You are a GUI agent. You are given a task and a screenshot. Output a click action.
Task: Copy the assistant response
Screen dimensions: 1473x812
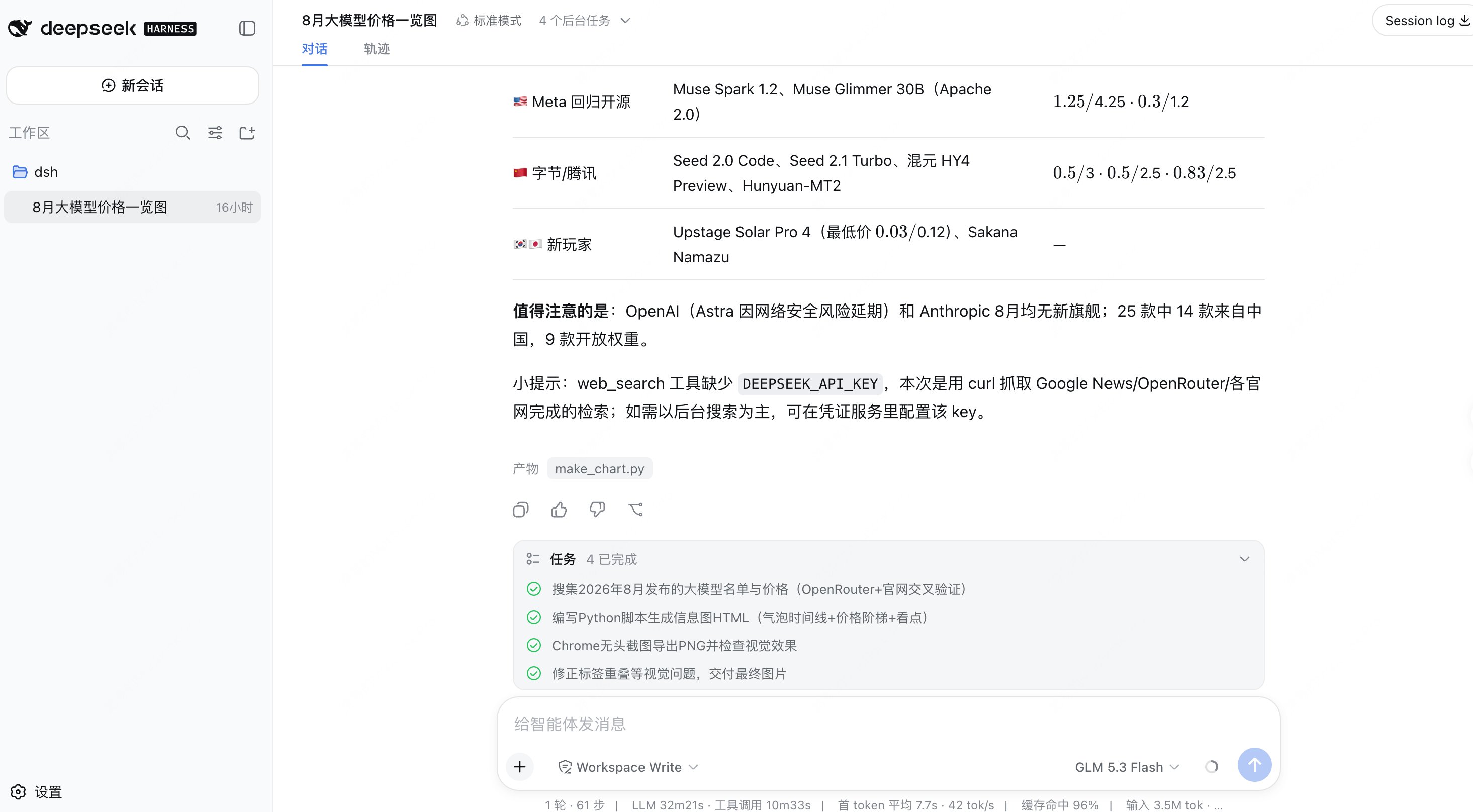pos(521,509)
